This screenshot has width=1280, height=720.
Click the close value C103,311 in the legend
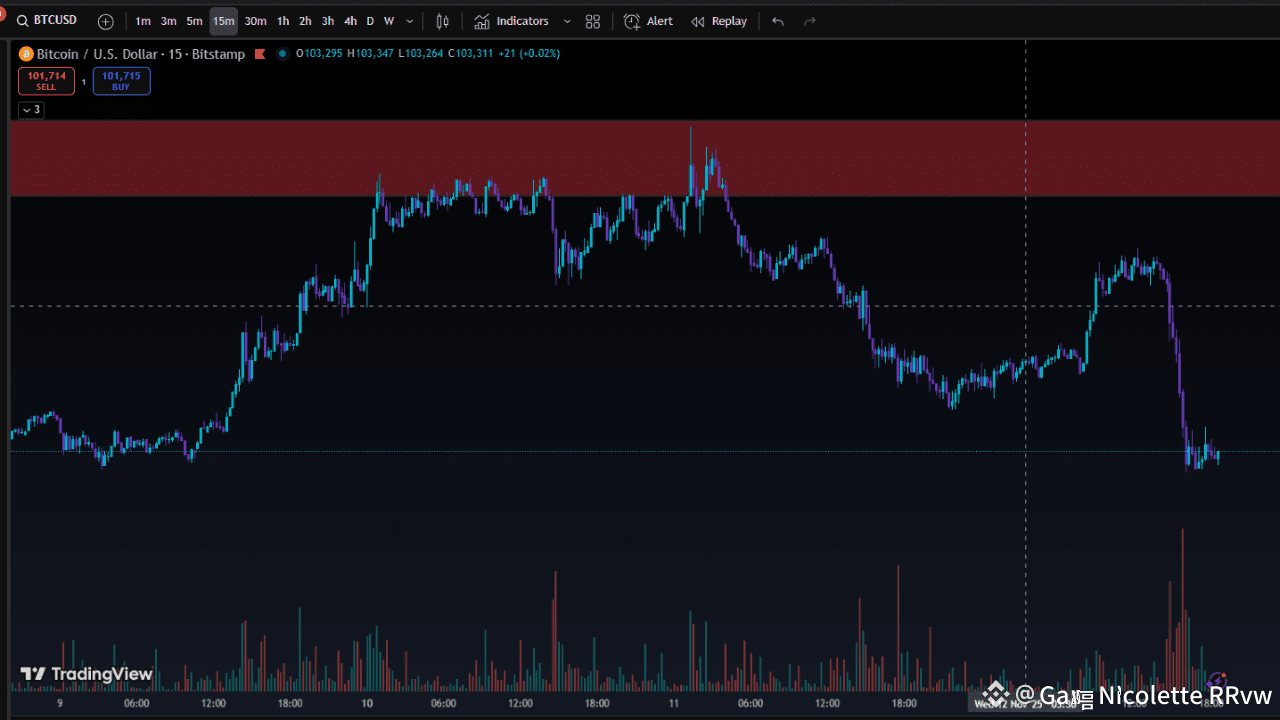(x=471, y=54)
